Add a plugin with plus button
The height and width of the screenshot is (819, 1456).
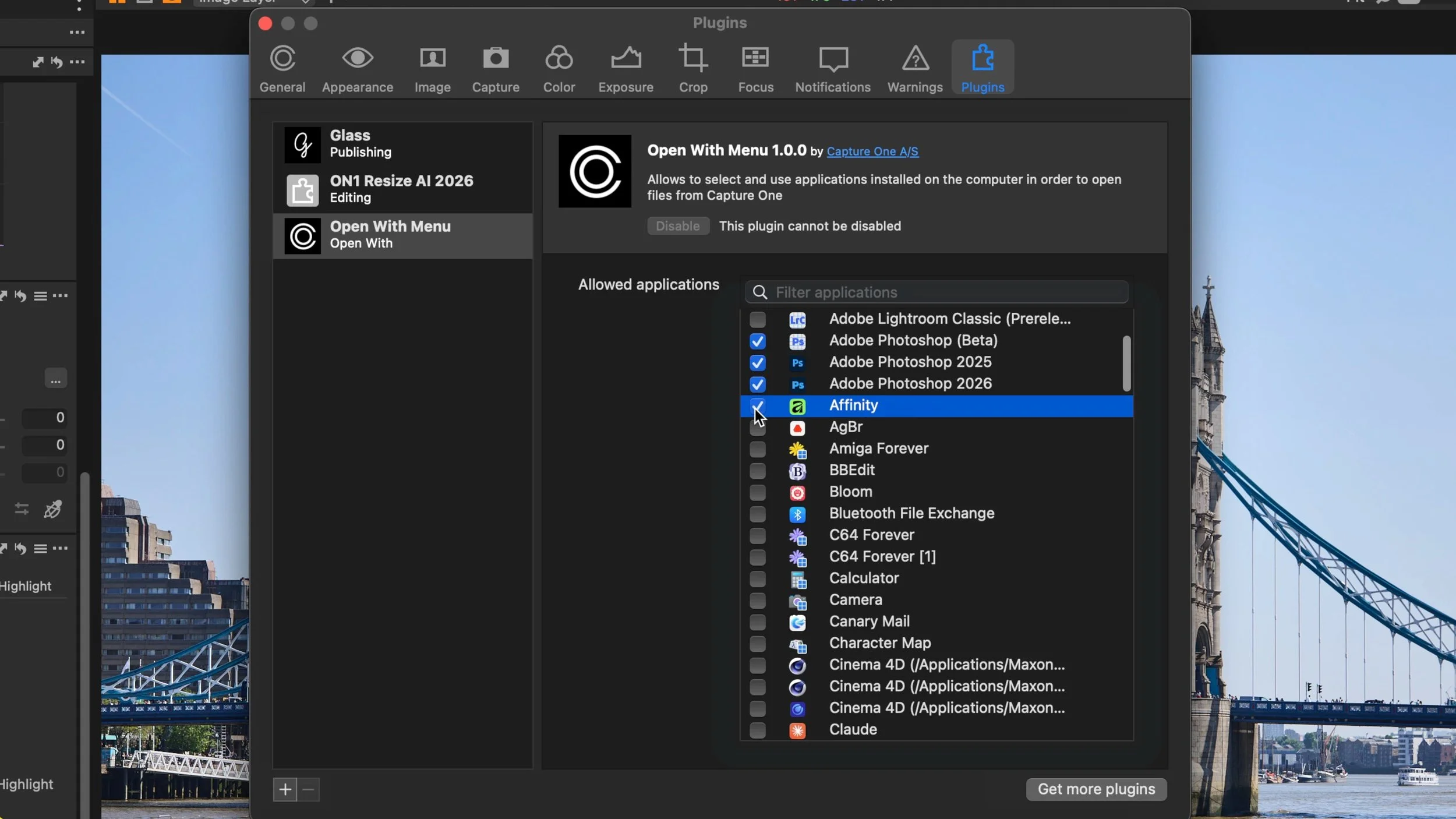click(x=285, y=789)
